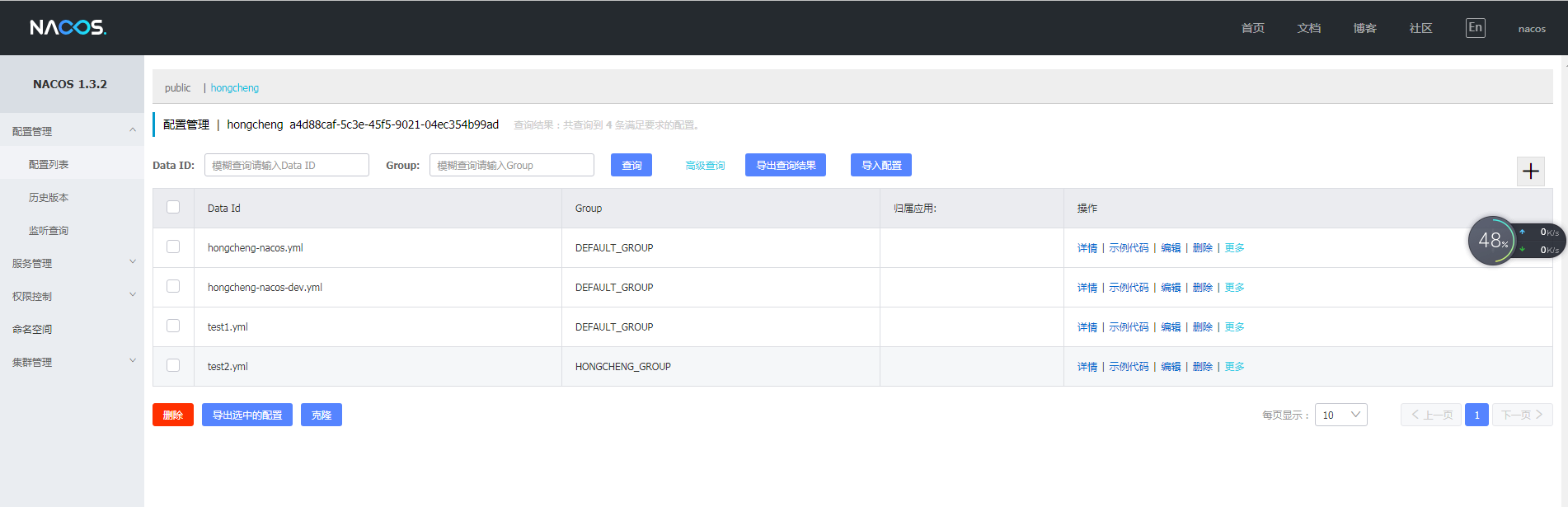This screenshot has width=1568, height=507.
Task: Click 编辑 for test1.yml
Action: coord(1171,327)
